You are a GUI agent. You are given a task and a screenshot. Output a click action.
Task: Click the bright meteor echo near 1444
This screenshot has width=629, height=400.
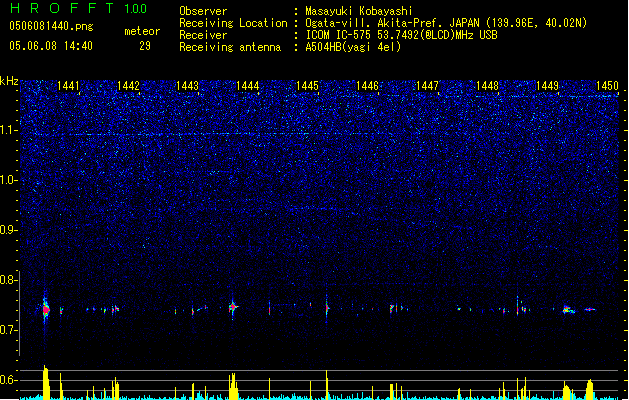coord(233,308)
